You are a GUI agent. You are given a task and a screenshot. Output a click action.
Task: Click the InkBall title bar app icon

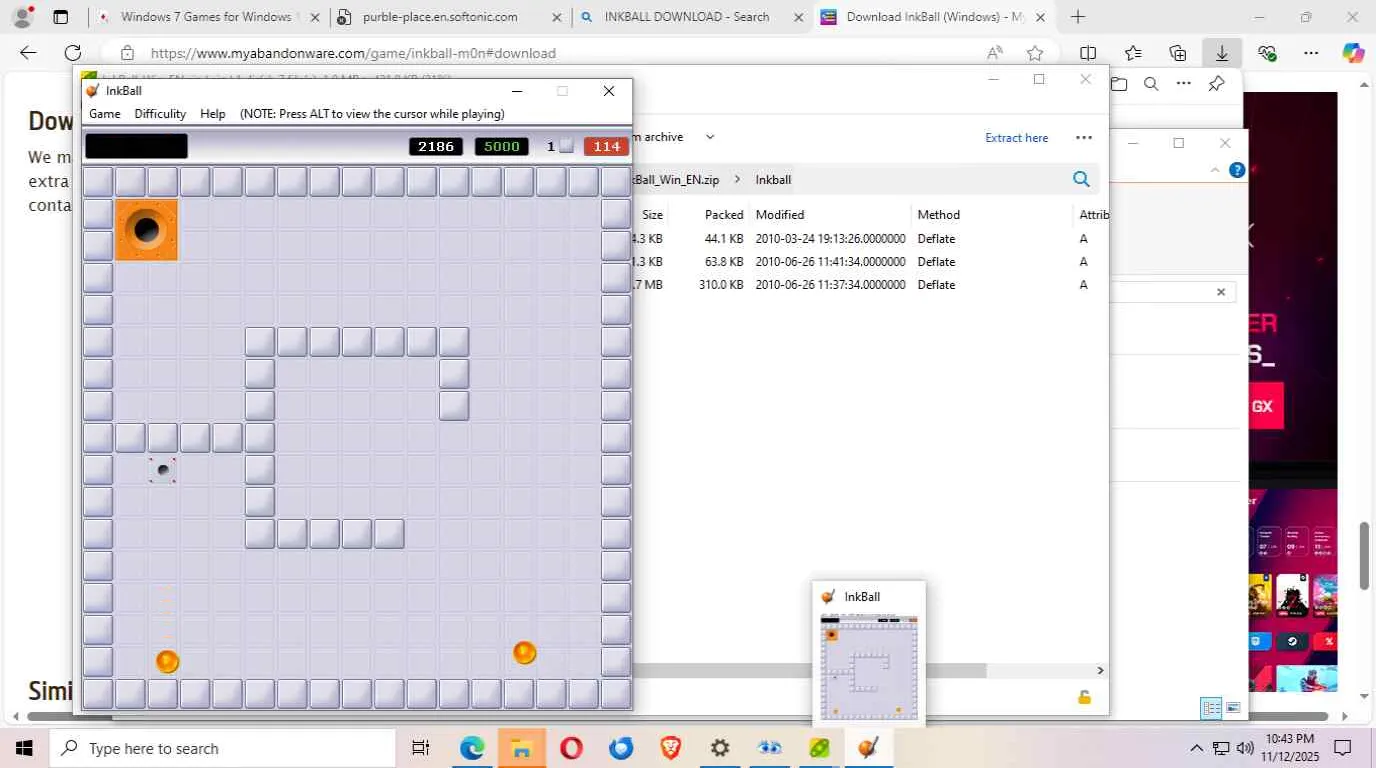coord(93,91)
